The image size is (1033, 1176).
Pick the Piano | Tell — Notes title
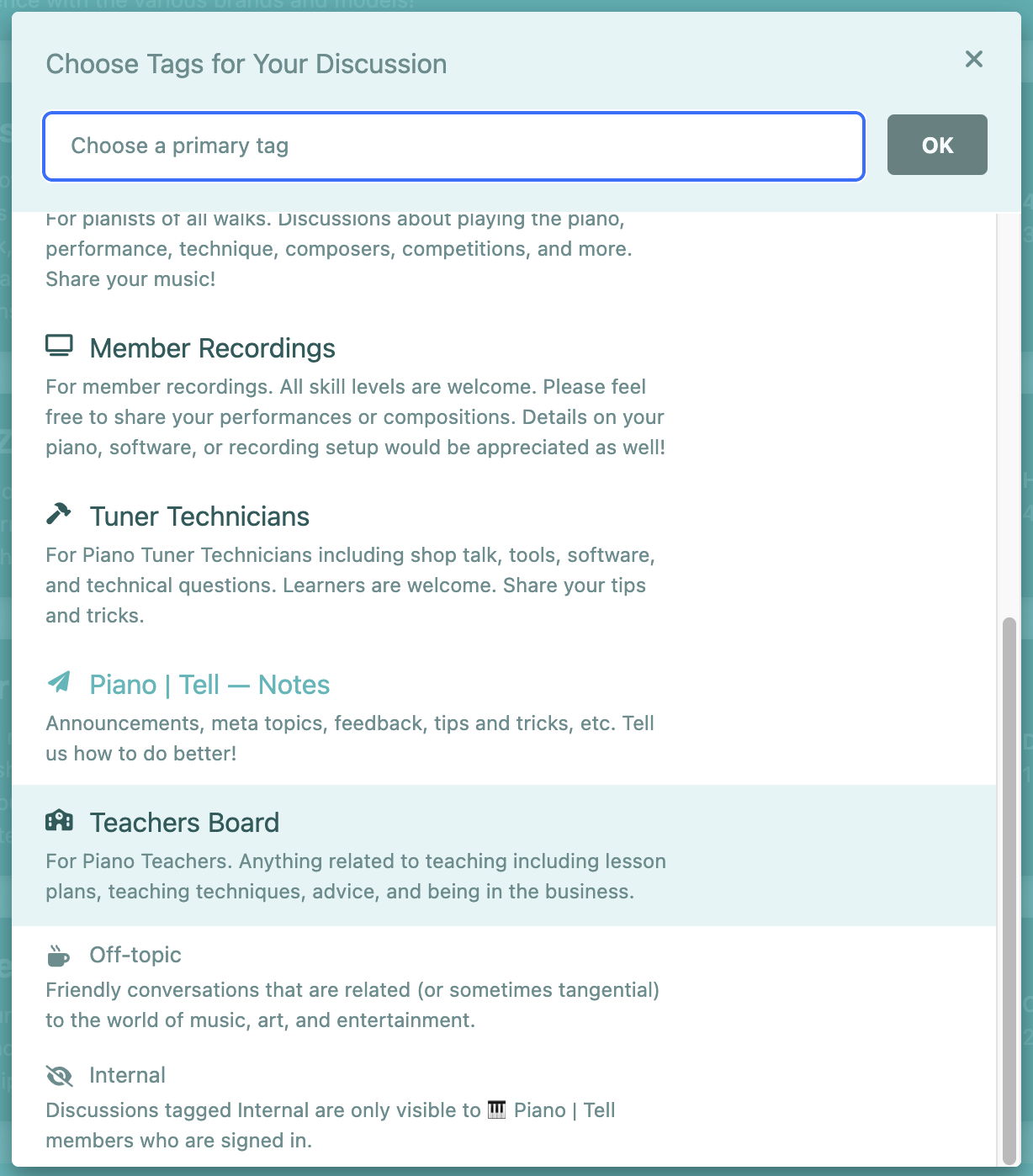click(x=209, y=685)
